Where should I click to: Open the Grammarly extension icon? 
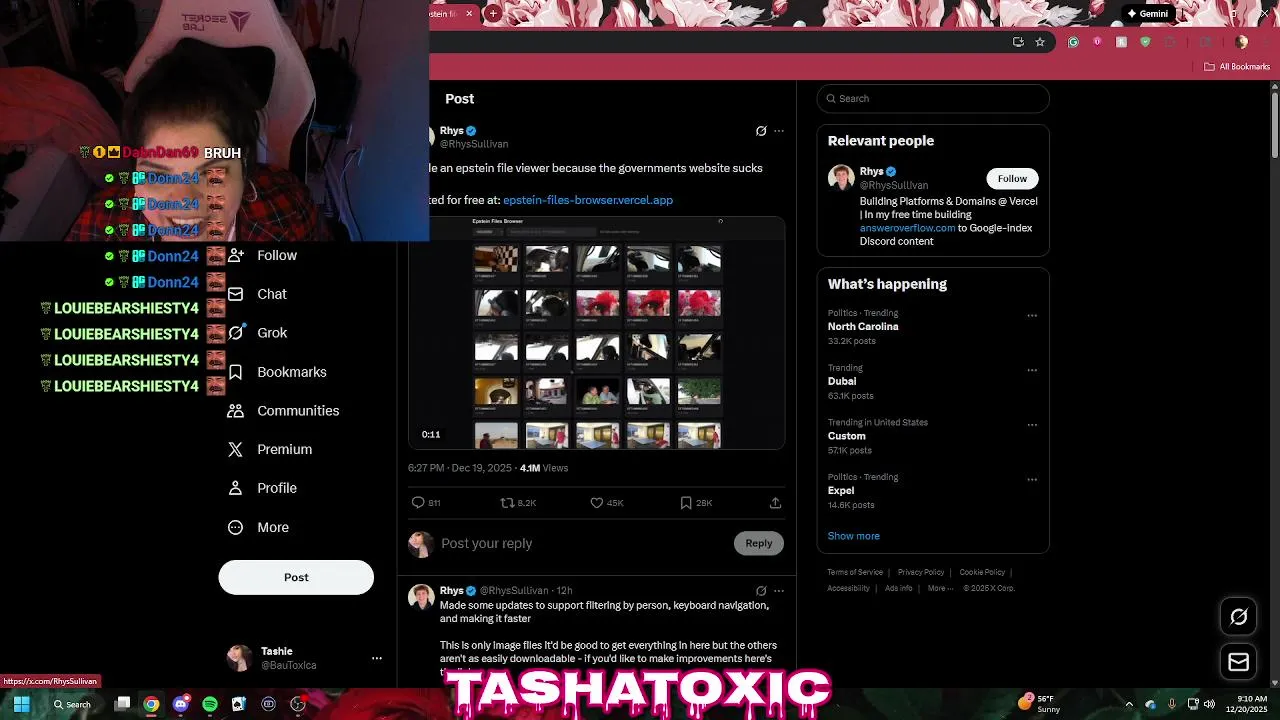click(x=1073, y=42)
